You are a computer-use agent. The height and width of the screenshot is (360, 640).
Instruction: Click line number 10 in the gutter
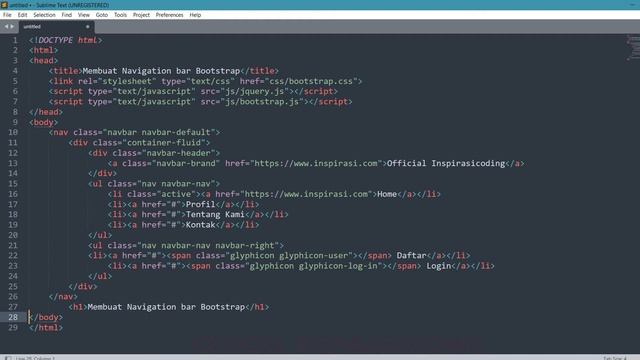(13, 132)
